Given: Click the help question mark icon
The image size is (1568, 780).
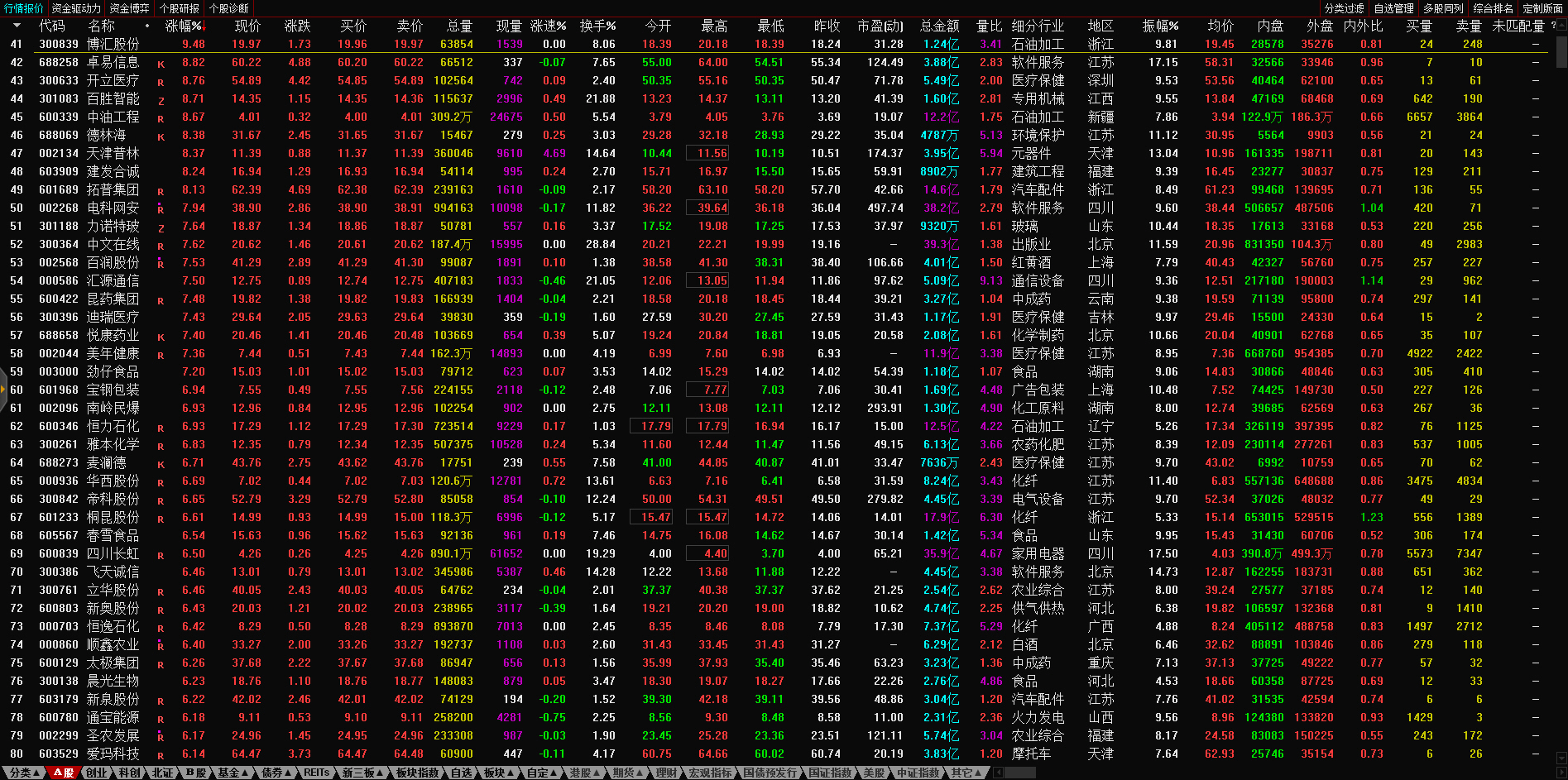Looking at the screenshot, I should point(1553,26).
